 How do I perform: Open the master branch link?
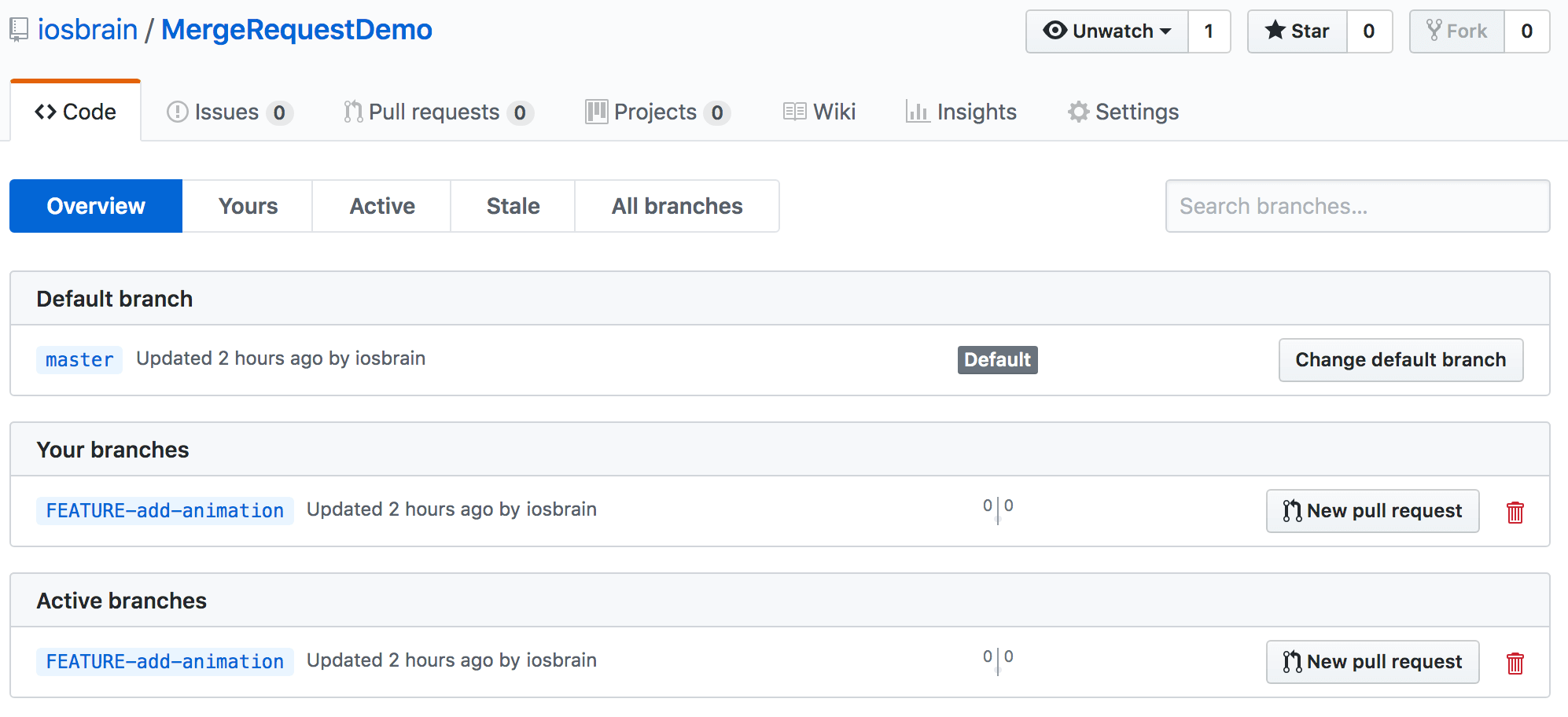[79, 360]
